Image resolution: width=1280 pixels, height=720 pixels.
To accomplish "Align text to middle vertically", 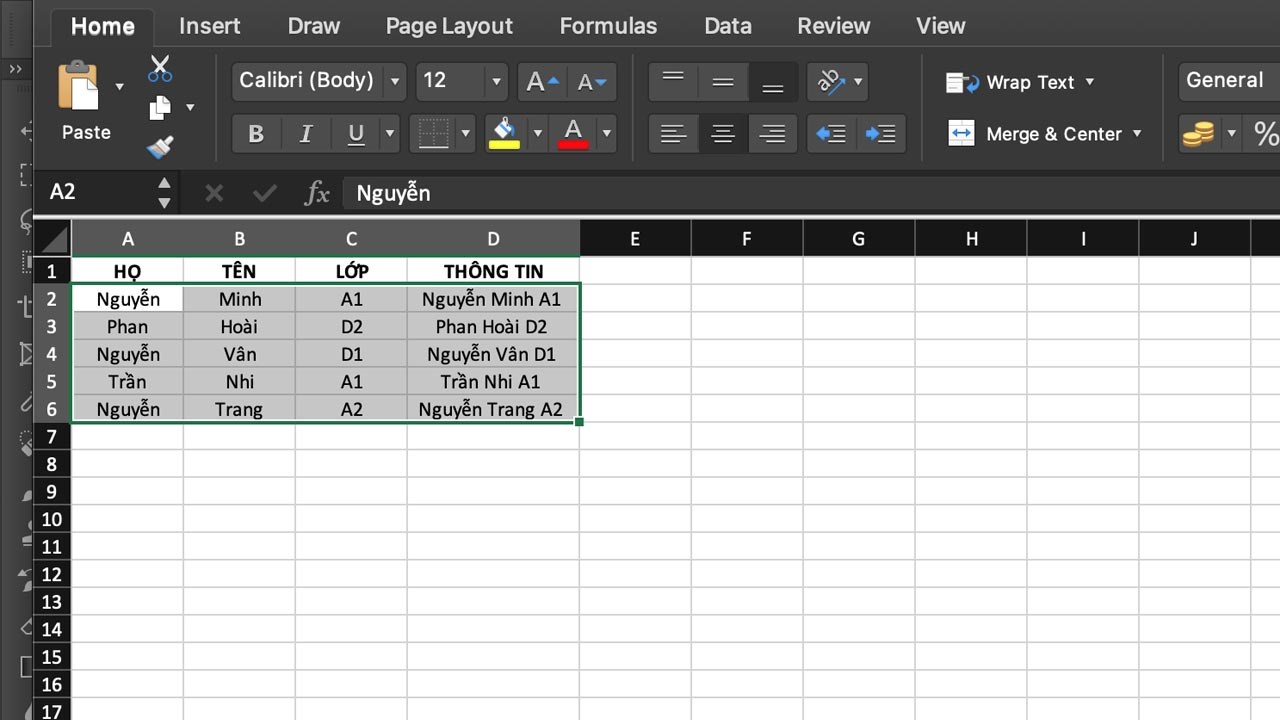I will (x=723, y=81).
